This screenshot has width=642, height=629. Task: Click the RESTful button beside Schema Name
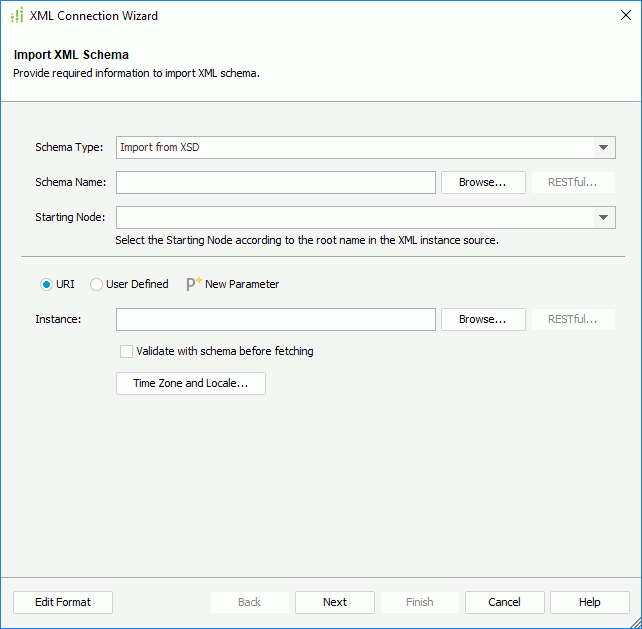[573, 182]
